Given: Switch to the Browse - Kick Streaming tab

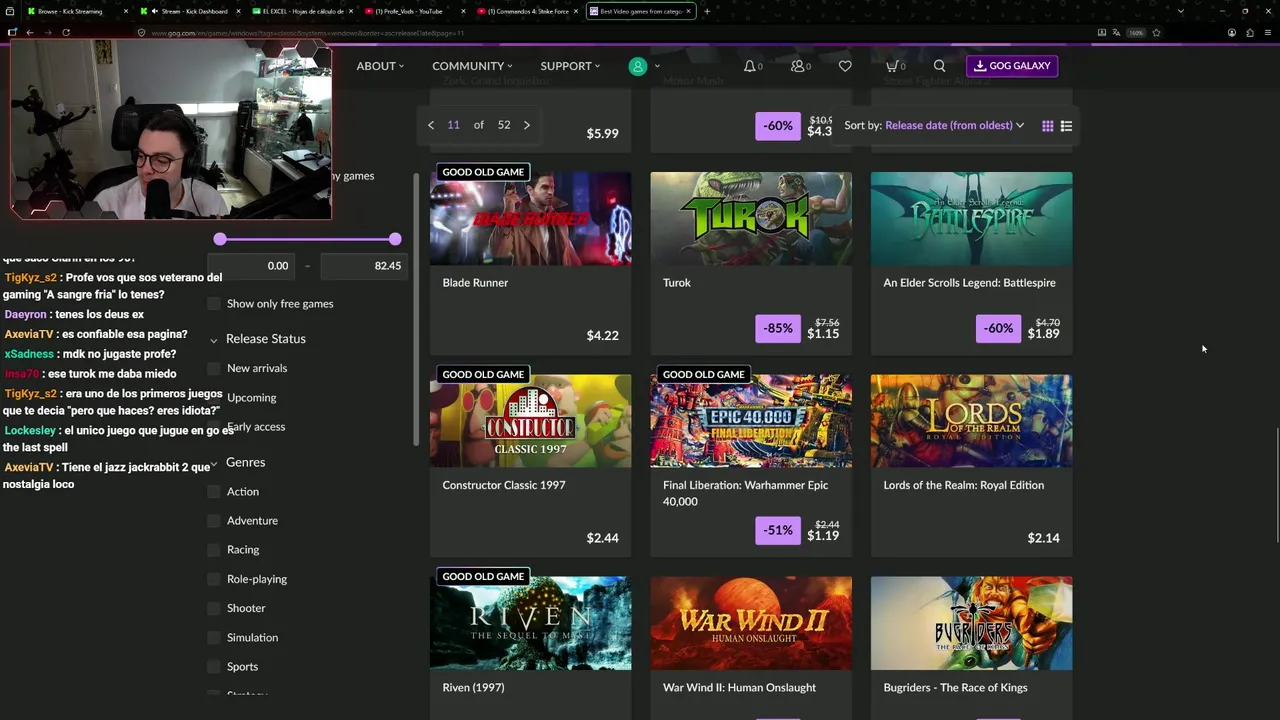Looking at the screenshot, I should 78,11.
